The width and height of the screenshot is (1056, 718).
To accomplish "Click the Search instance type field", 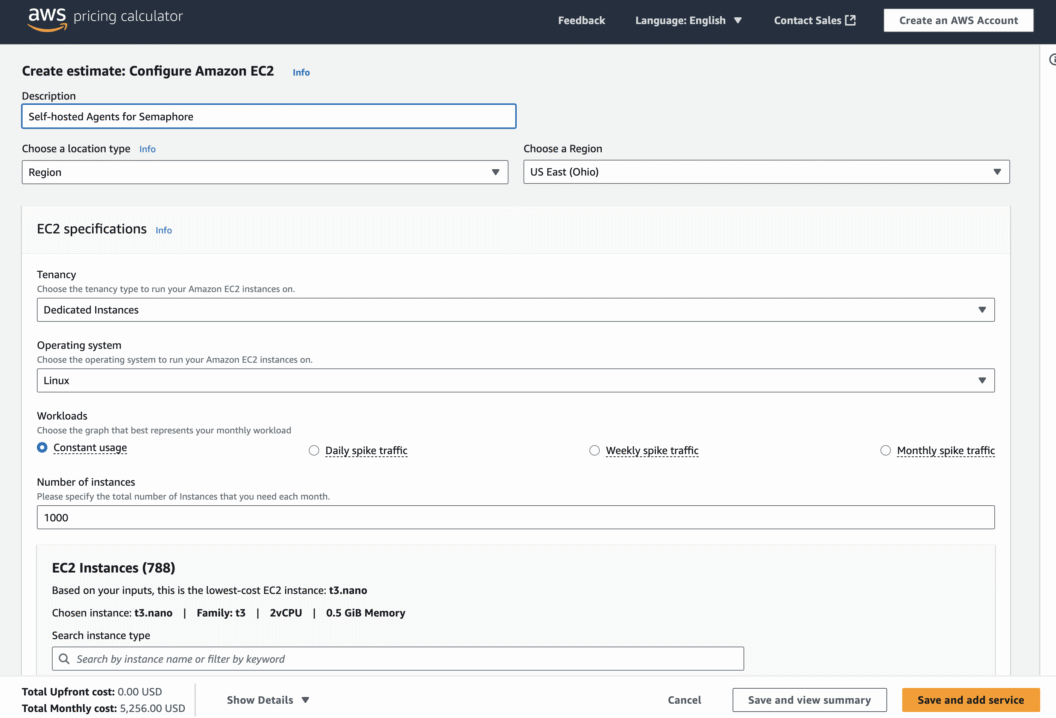I will [x=398, y=659].
